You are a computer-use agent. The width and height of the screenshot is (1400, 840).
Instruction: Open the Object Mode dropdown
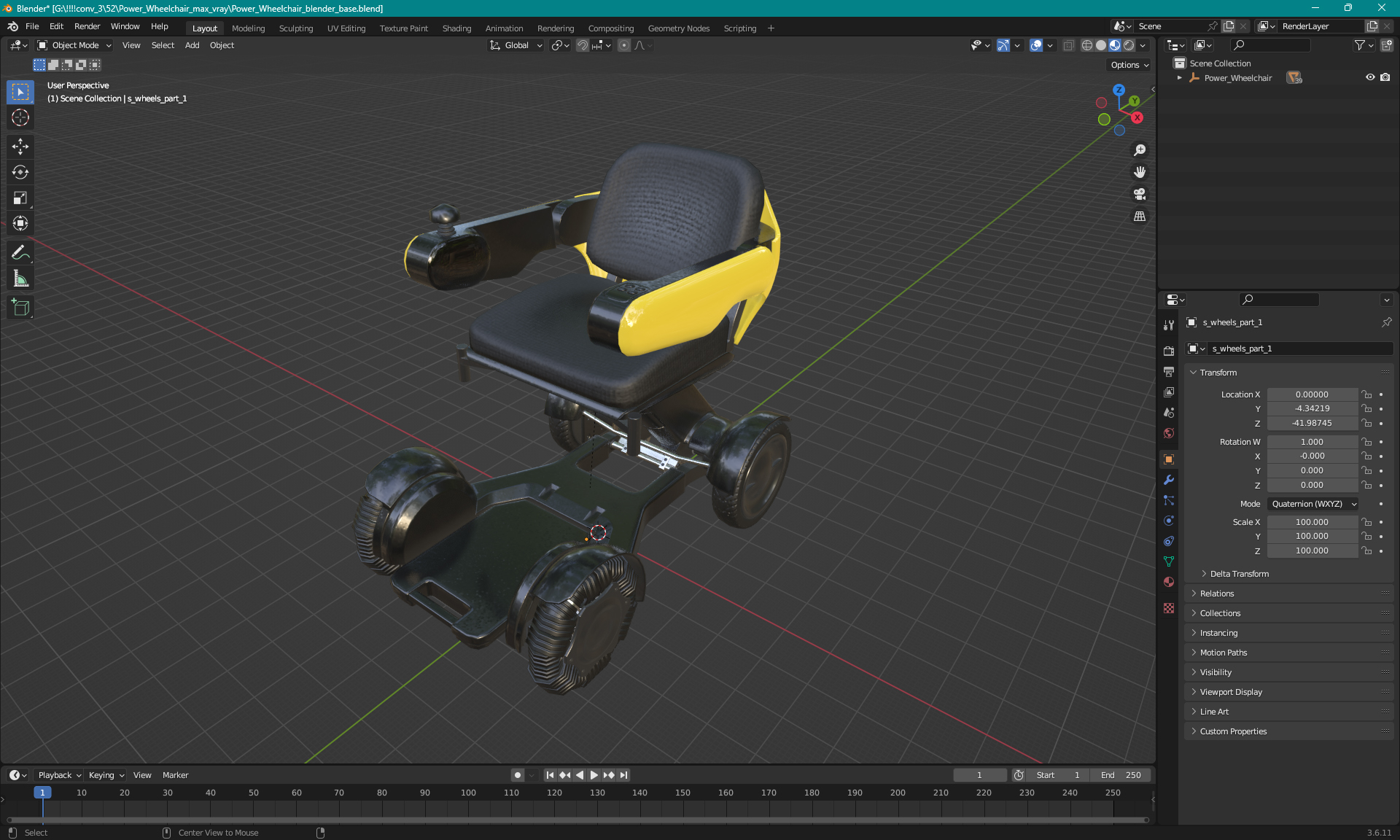point(74,45)
